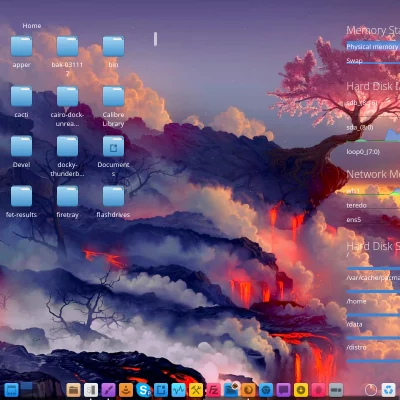Click the sda_(8:0) disk entry
Viewport: 400px width, 400px height.
[360, 127]
